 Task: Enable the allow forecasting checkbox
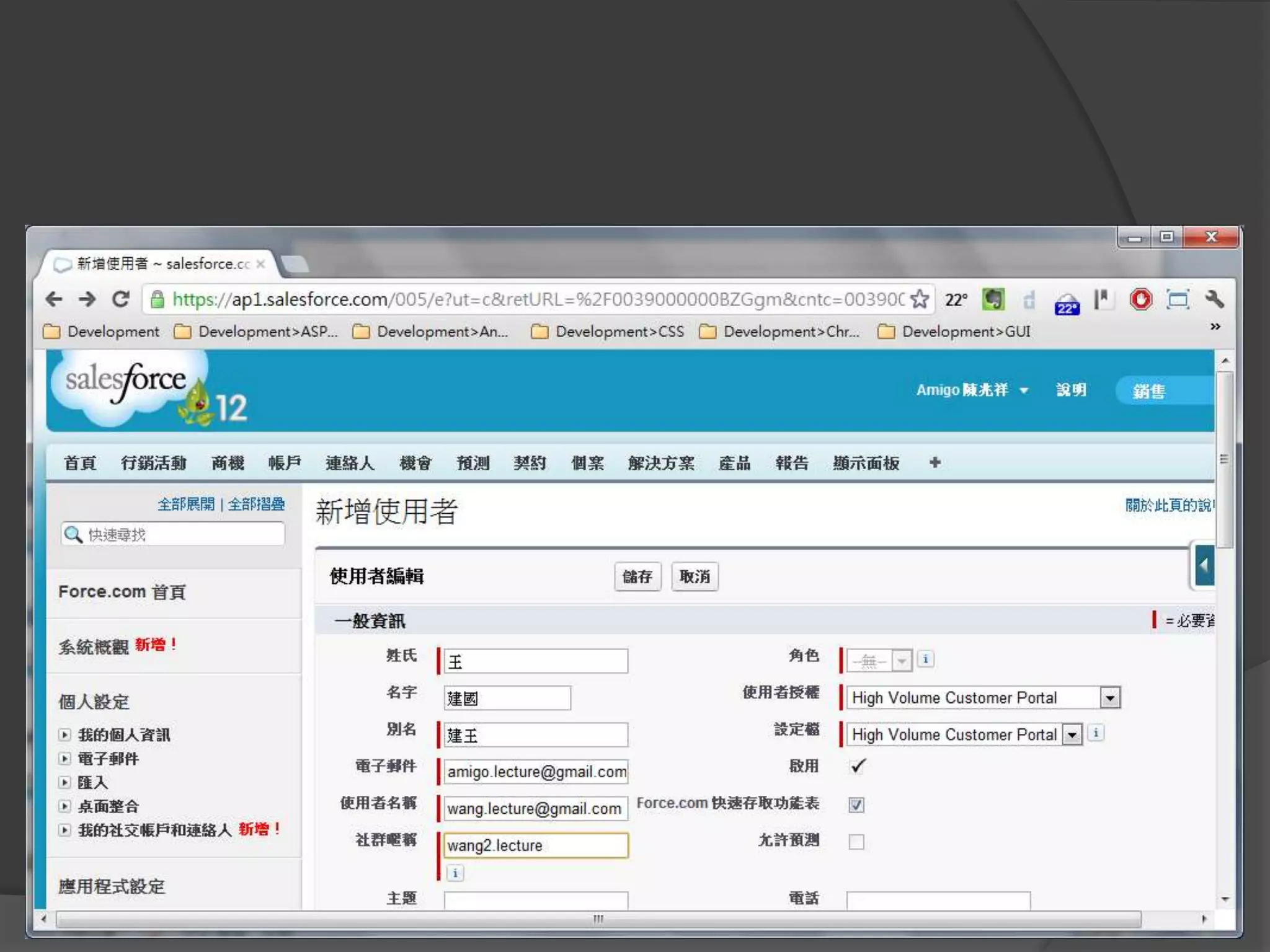tap(856, 842)
